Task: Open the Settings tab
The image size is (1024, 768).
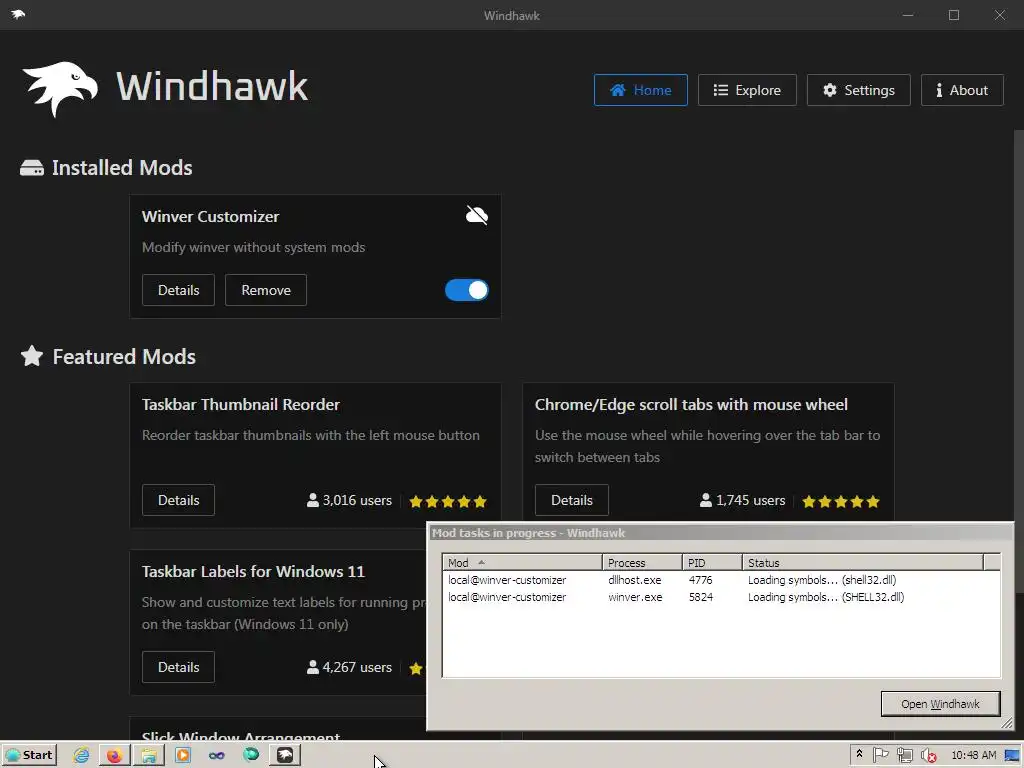Action: (858, 90)
